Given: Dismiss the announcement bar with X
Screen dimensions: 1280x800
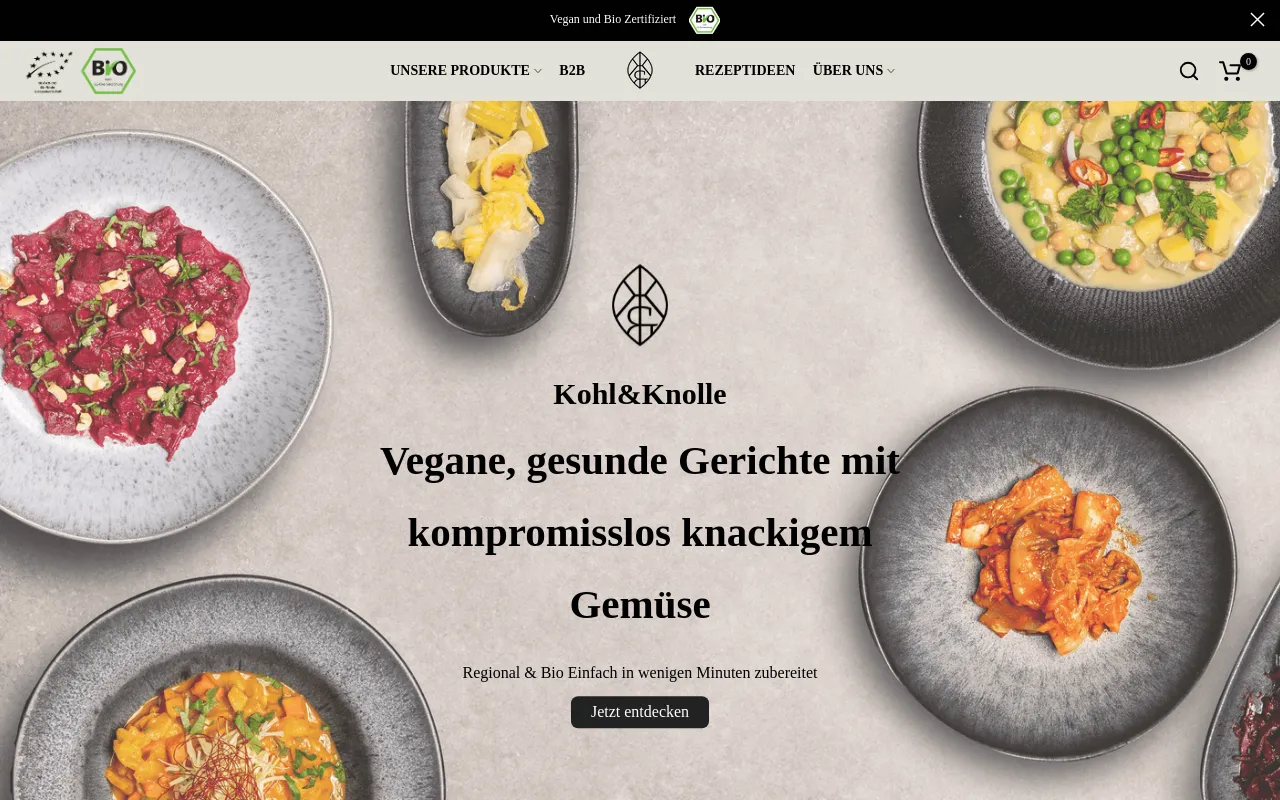Looking at the screenshot, I should tap(1257, 19).
